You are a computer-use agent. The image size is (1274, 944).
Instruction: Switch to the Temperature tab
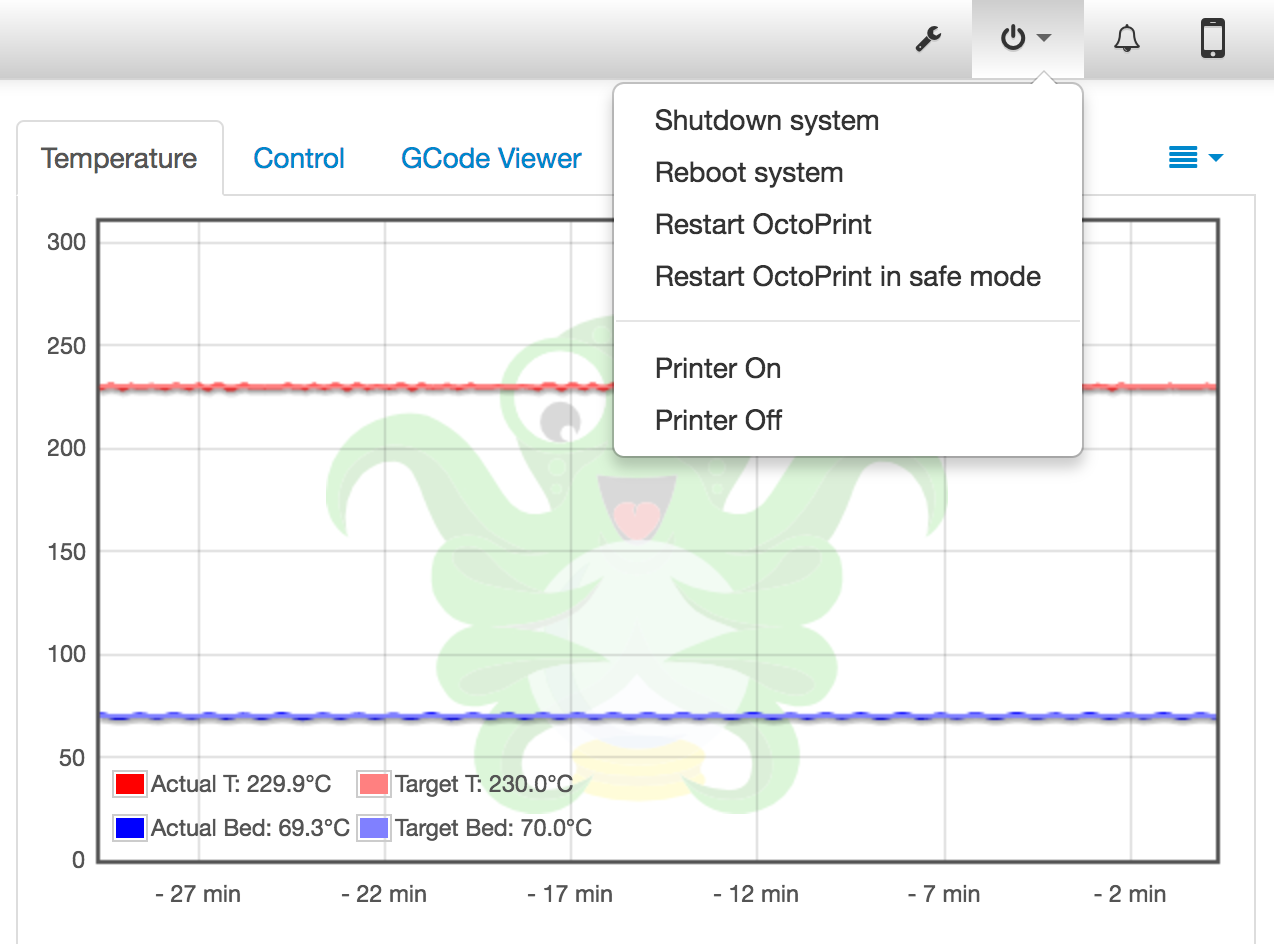(x=119, y=159)
